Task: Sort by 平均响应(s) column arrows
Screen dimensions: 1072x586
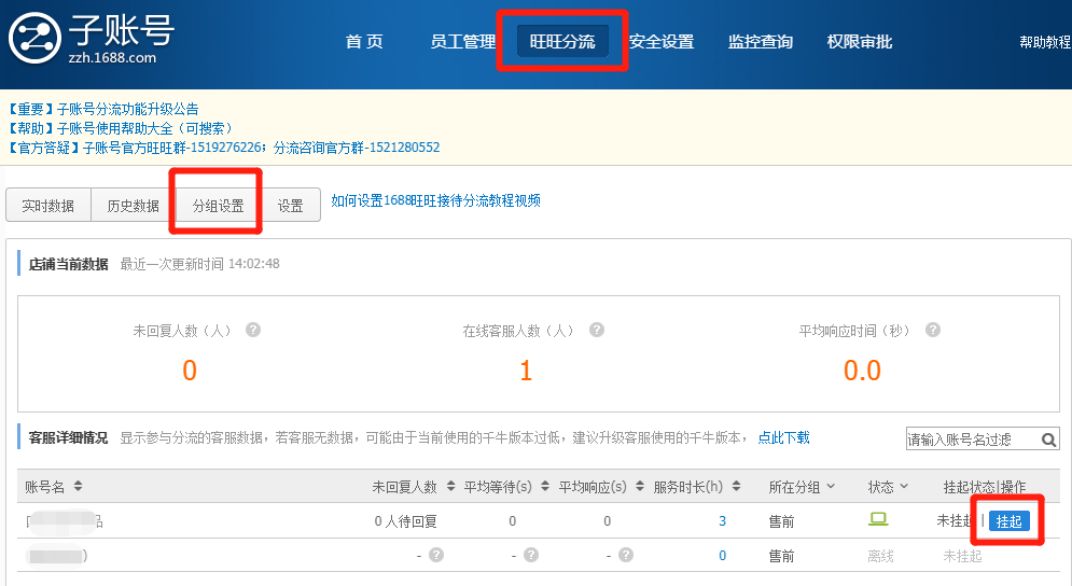Action: click(640, 486)
